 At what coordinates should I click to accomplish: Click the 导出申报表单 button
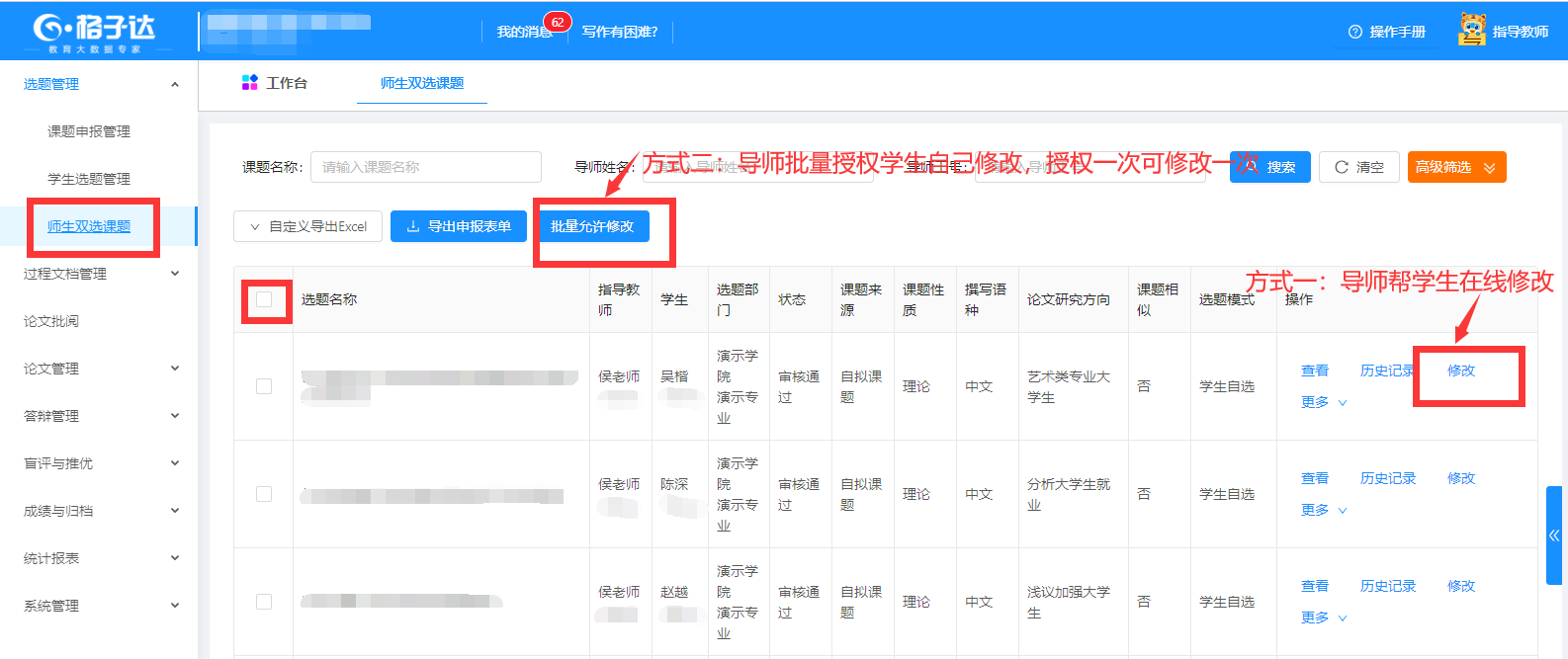click(x=459, y=226)
